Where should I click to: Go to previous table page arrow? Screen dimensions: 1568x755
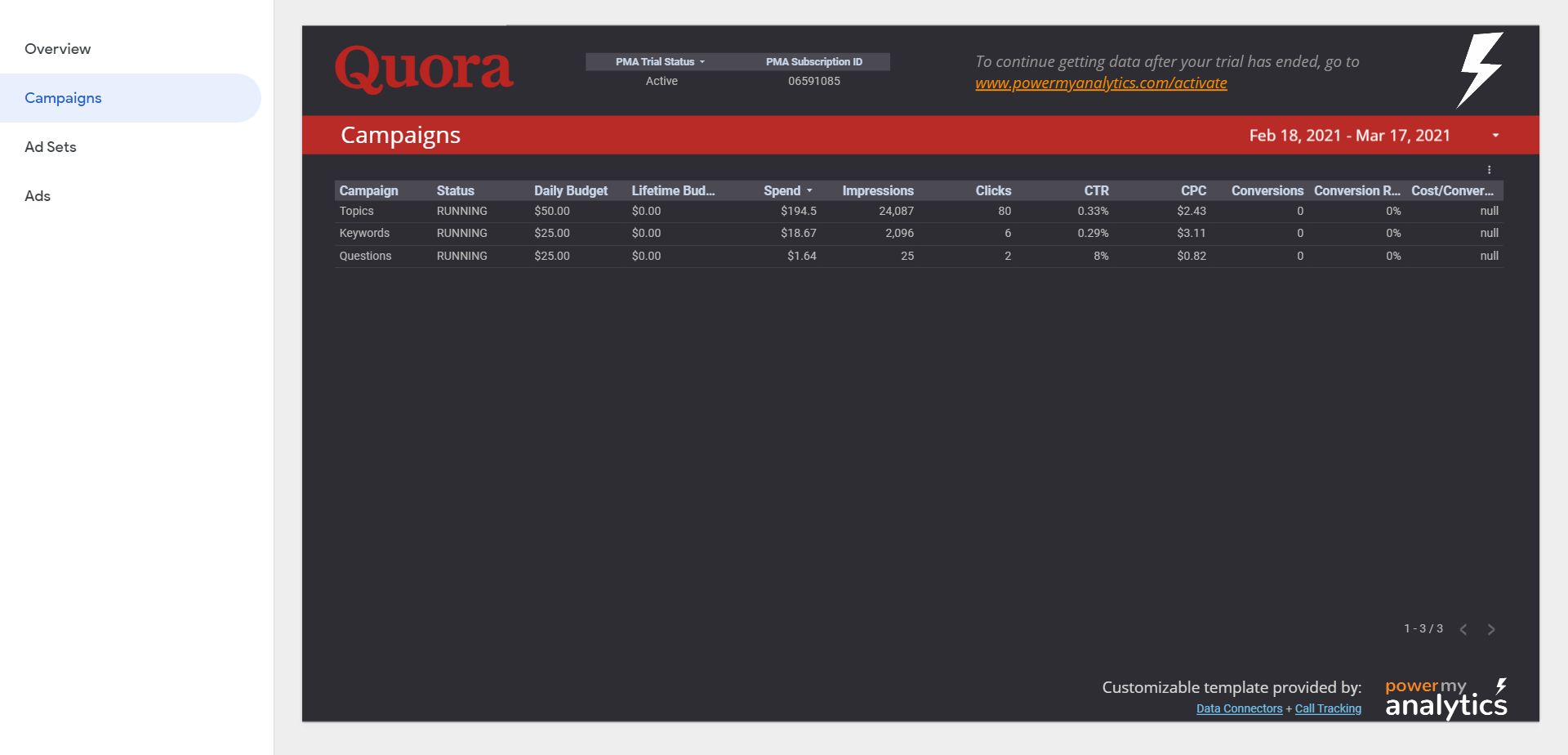coord(1463,629)
